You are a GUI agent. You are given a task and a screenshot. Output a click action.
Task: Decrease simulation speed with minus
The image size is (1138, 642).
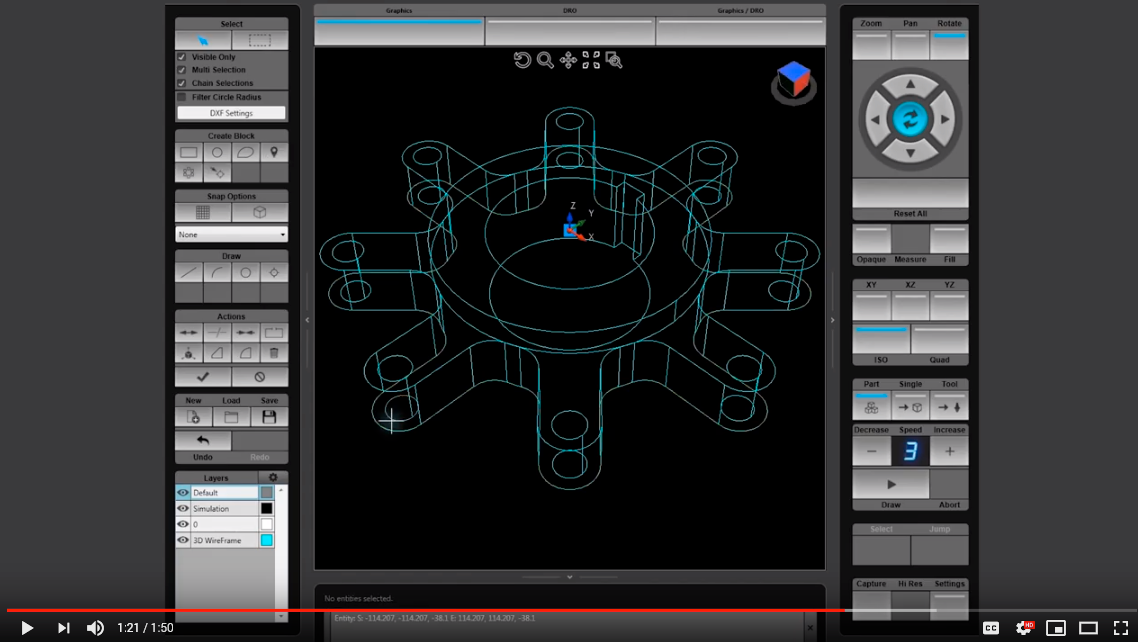[871, 451]
